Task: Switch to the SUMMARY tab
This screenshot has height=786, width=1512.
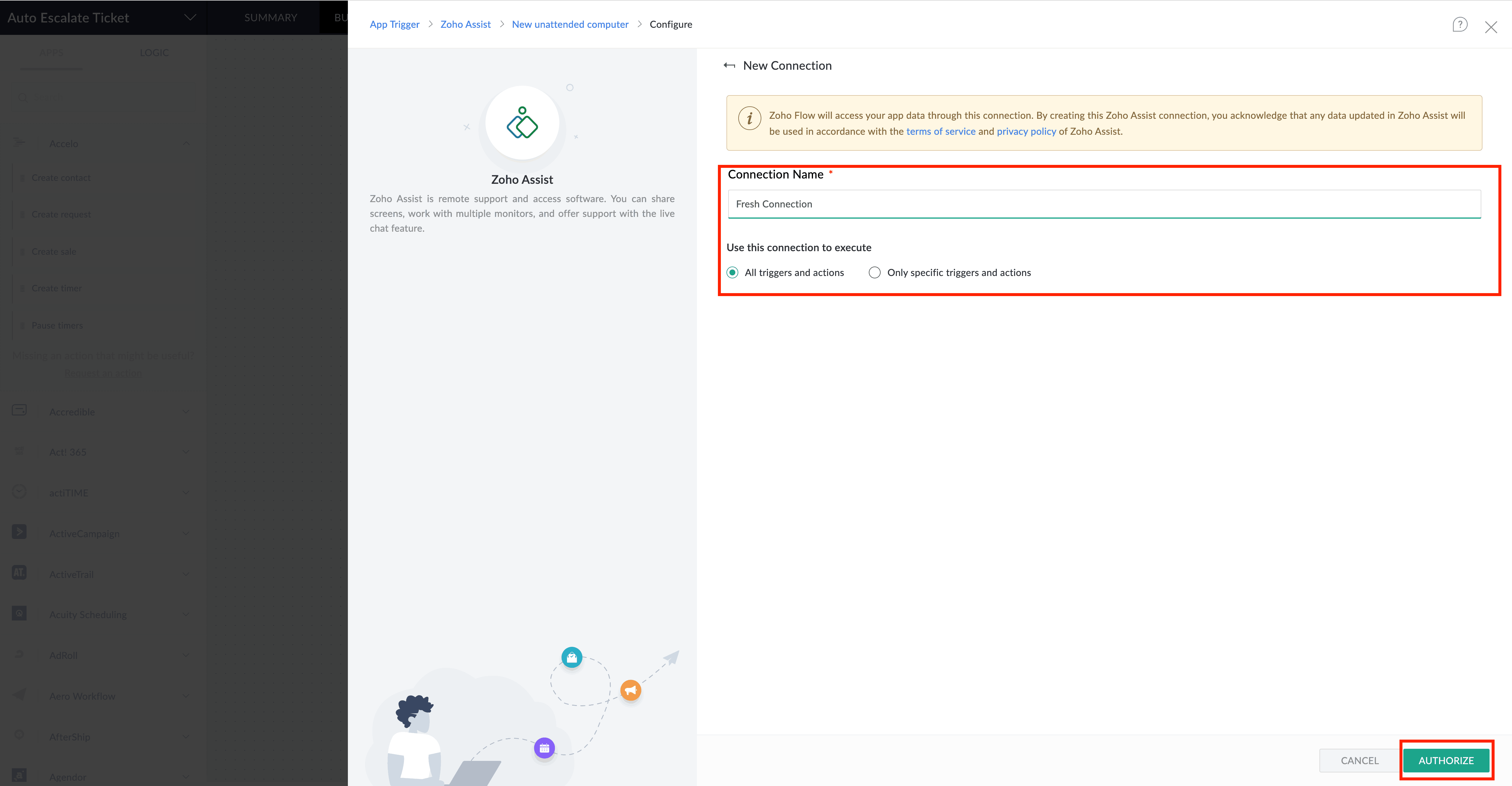Action: [271, 18]
